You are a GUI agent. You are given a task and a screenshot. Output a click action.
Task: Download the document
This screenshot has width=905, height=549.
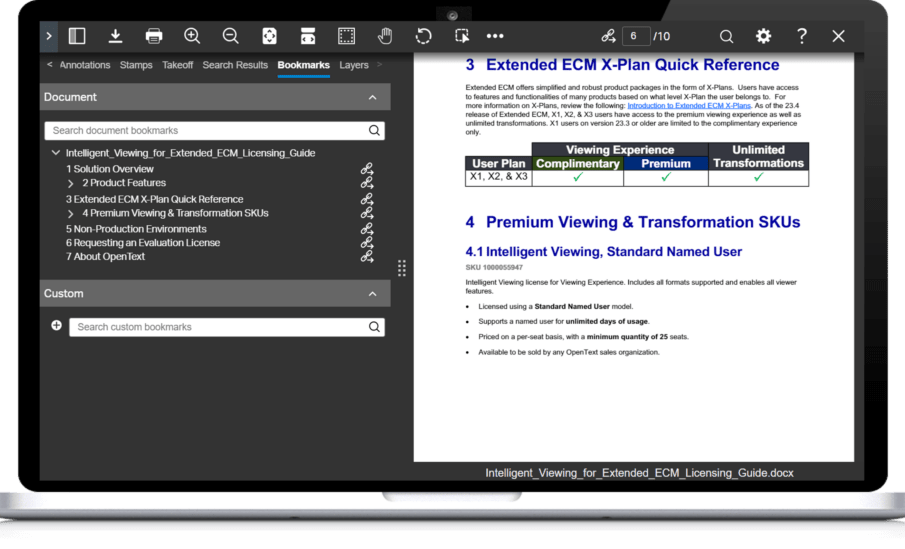click(115, 36)
